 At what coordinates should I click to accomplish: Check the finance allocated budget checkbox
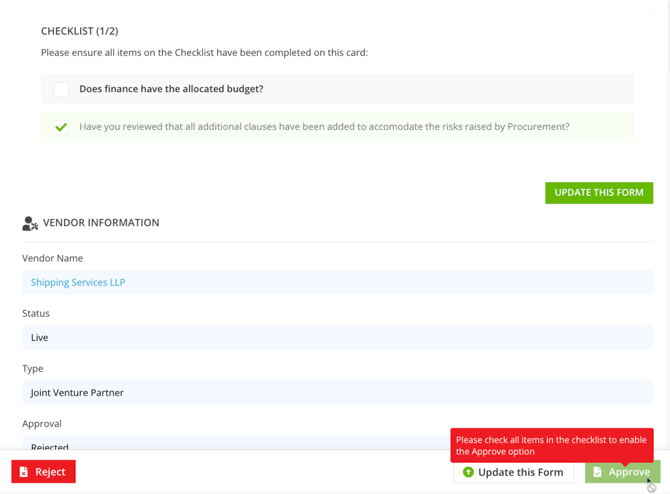pos(61,89)
